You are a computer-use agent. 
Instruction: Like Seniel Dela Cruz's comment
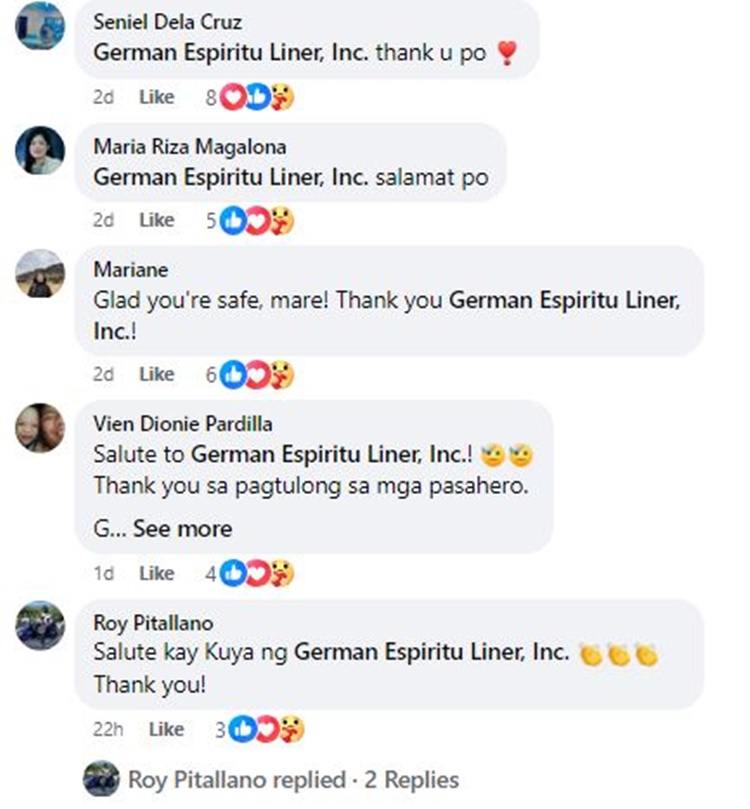157,97
